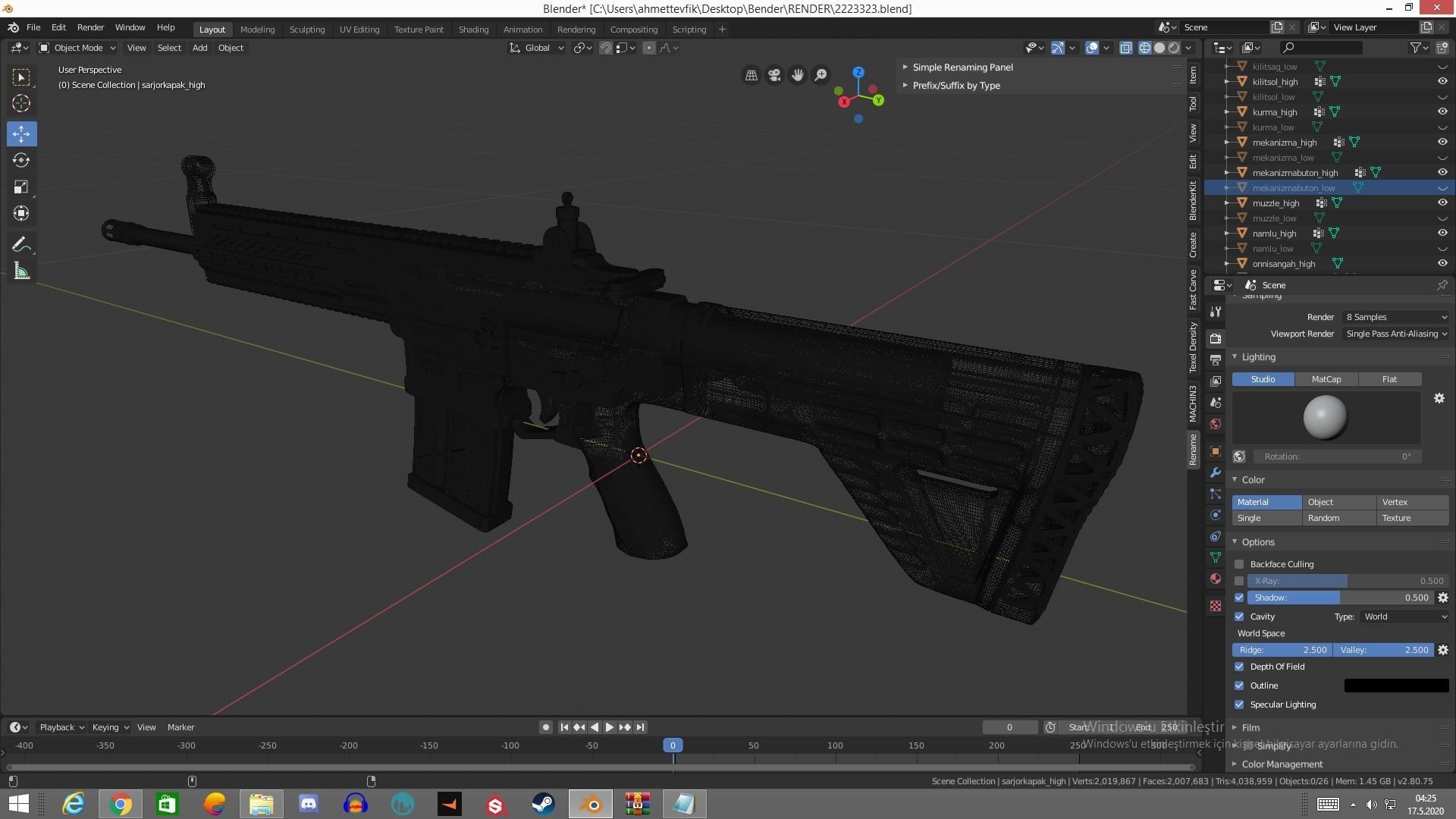
Task: Select the Move tool
Action: (21, 134)
